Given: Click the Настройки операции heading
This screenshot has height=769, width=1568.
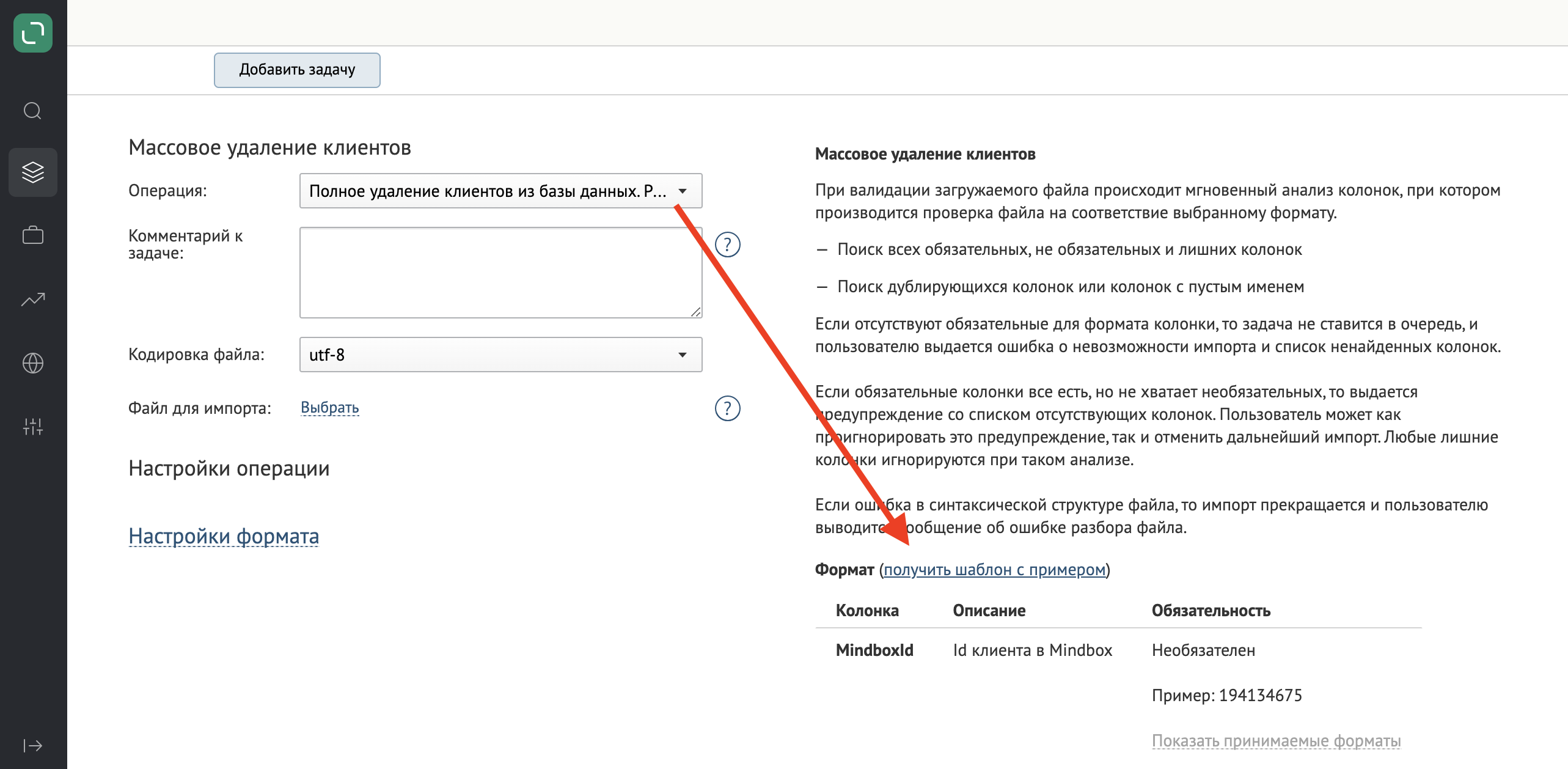Looking at the screenshot, I should point(229,468).
